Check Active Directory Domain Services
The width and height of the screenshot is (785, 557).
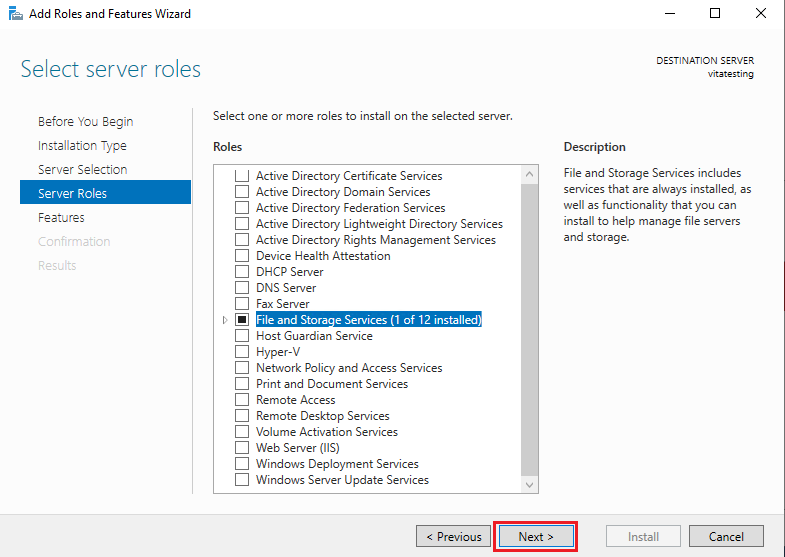point(242,192)
